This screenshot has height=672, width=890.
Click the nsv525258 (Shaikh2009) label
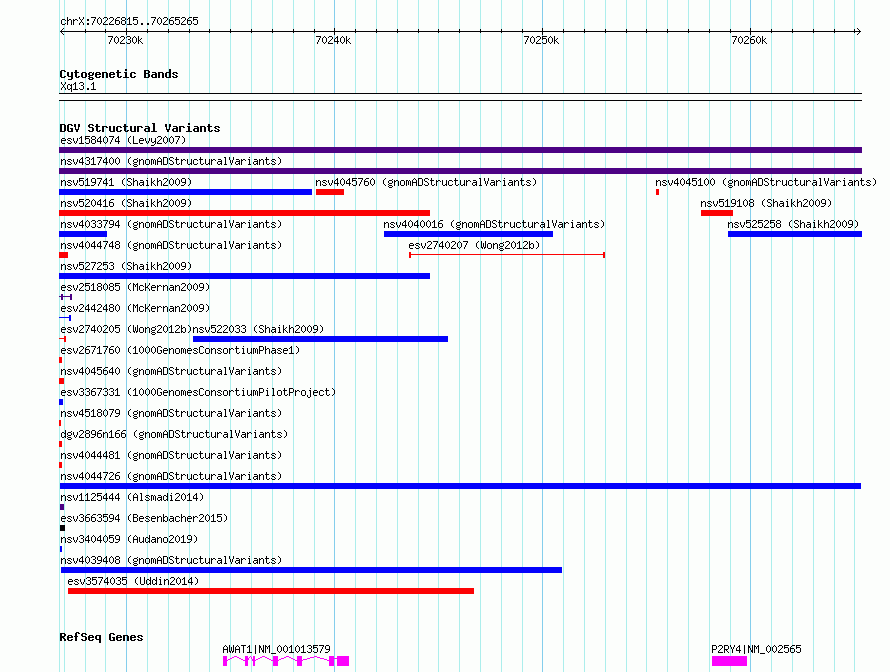[793, 224]
